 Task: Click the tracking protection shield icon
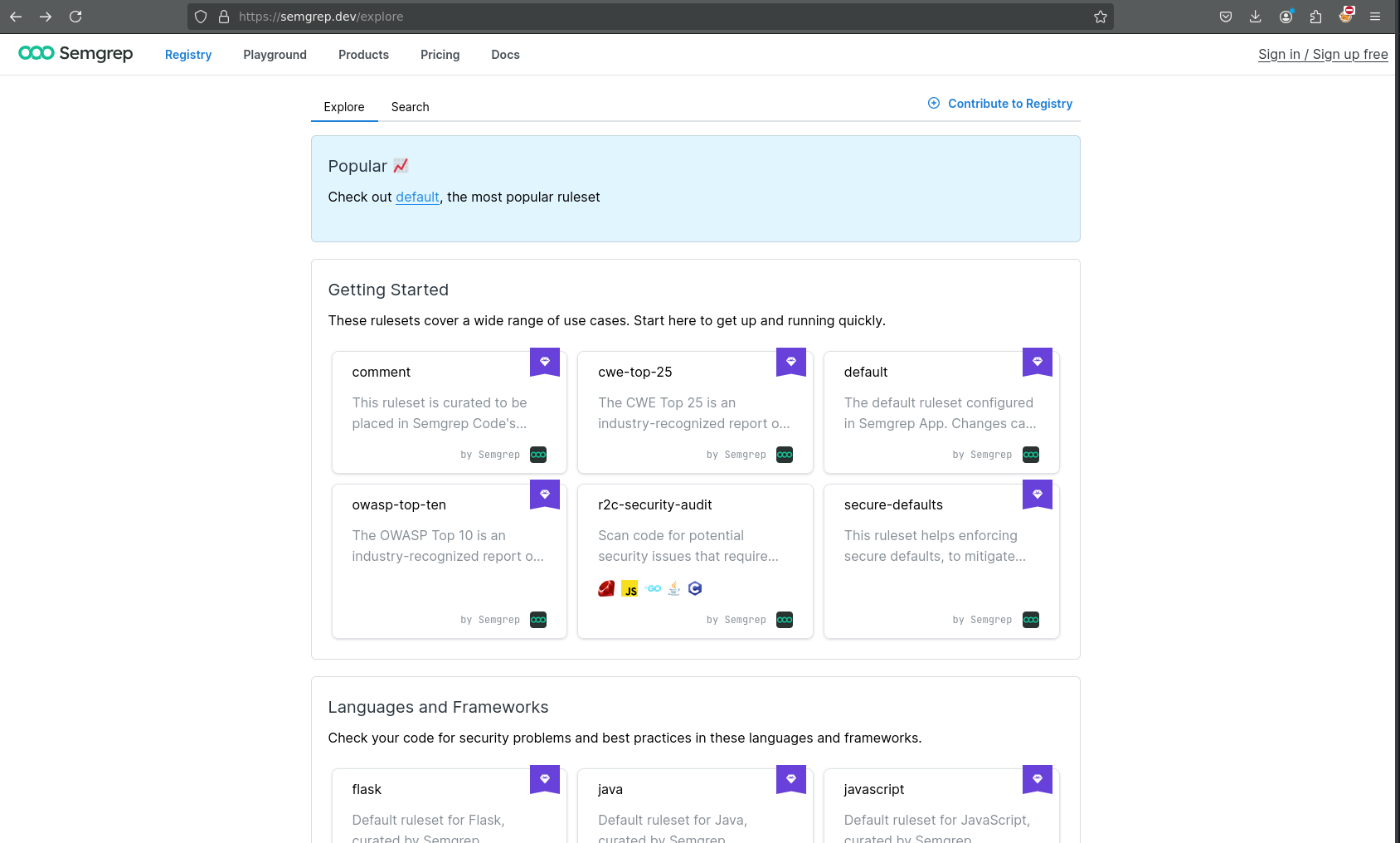click(x=201, y=17)
